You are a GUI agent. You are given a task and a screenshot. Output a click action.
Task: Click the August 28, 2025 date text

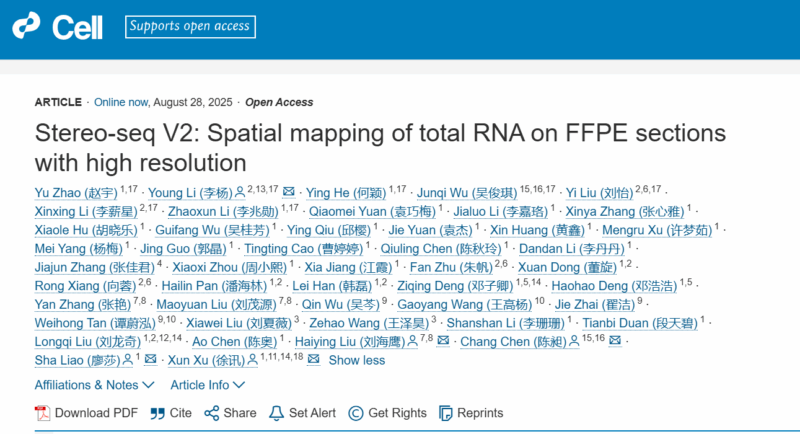pyautogui.click(x=193, y=103)
